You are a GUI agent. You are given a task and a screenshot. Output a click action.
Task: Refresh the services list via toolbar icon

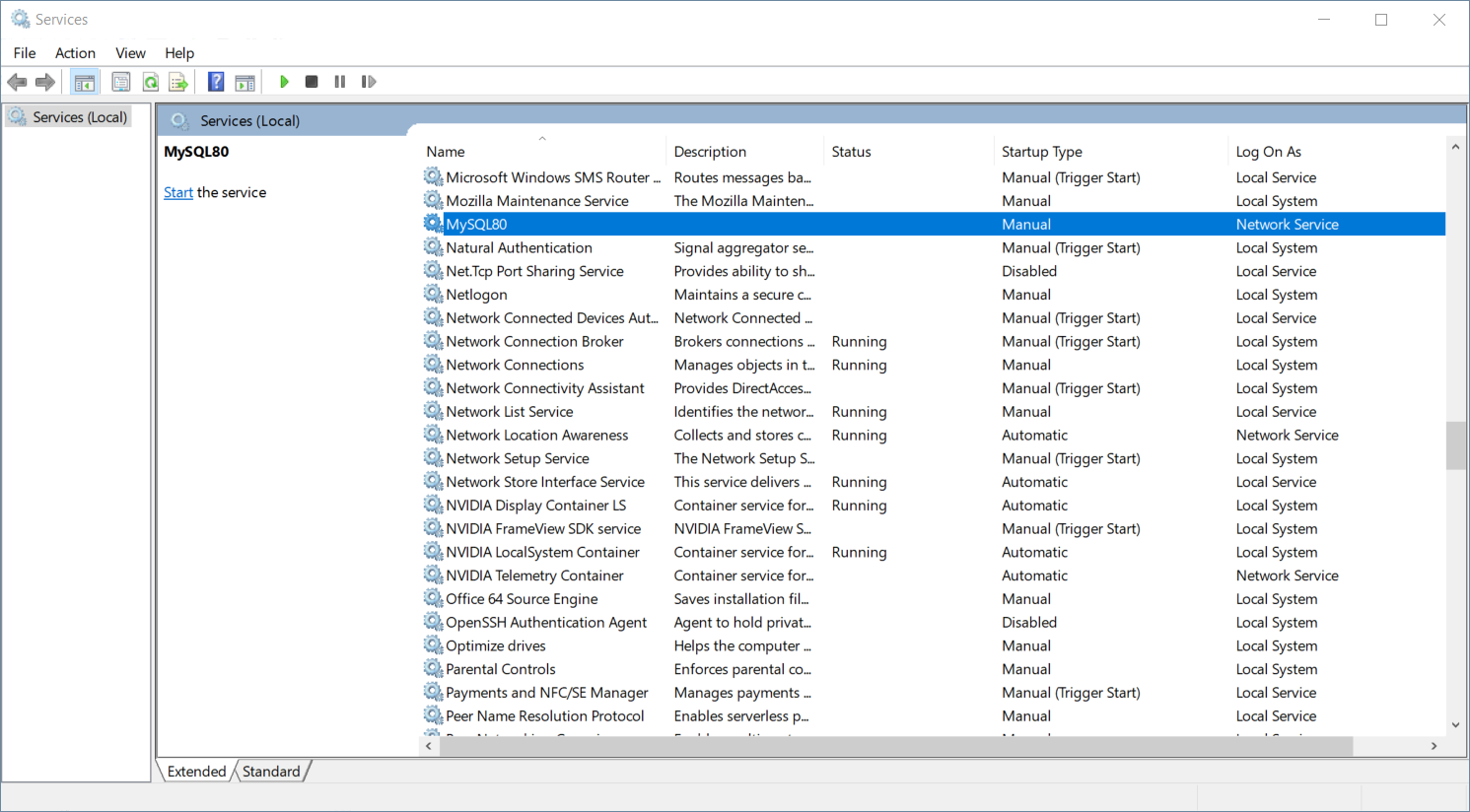pos(151,82)
